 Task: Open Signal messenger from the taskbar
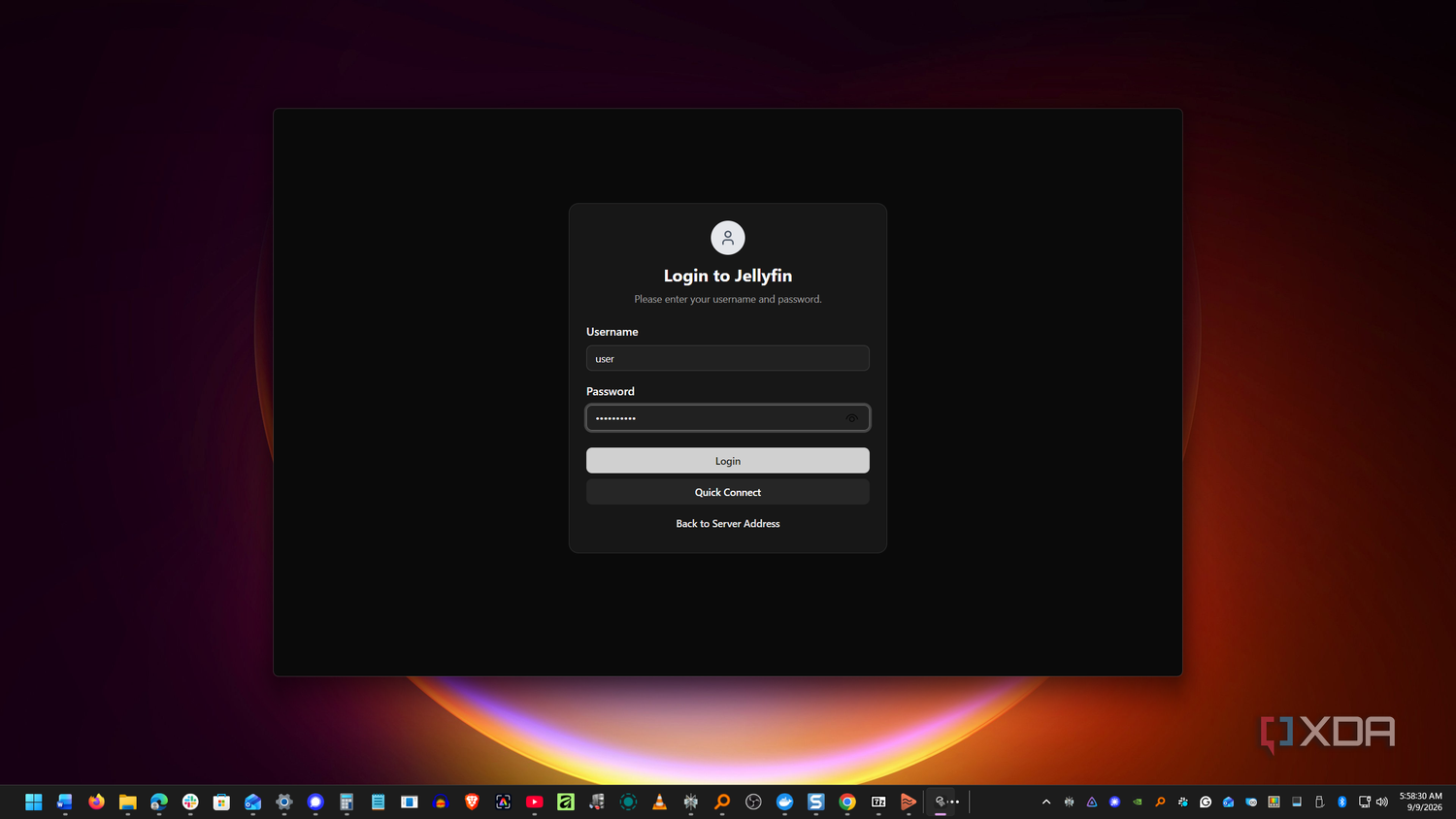pyautogui.click(x=315, y=802)
